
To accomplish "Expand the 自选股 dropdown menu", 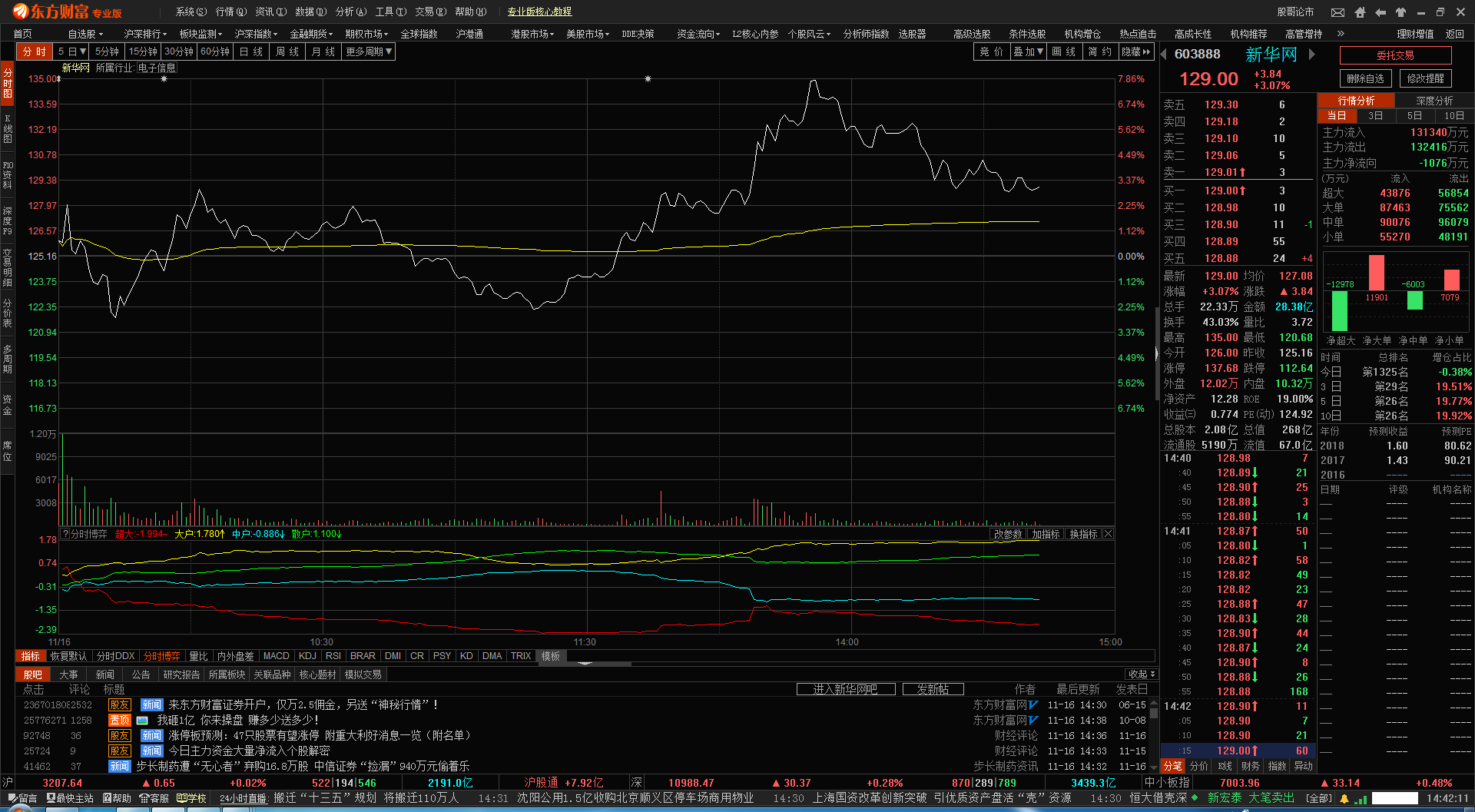I will tap(85, 34).
